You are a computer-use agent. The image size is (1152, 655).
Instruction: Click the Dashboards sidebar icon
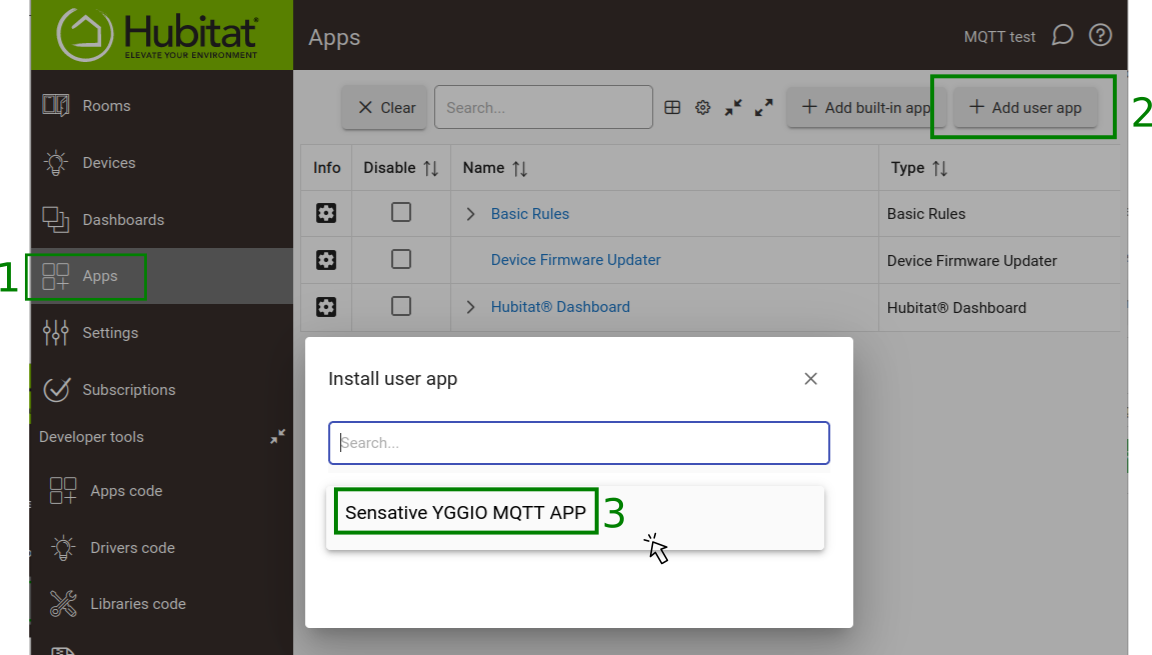click(x=56, y=220)
